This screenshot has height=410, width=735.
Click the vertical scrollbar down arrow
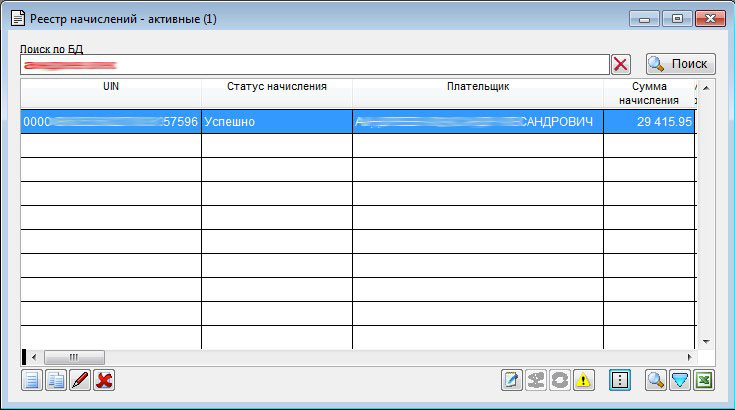pyautogui.click(x=704, y=341)
